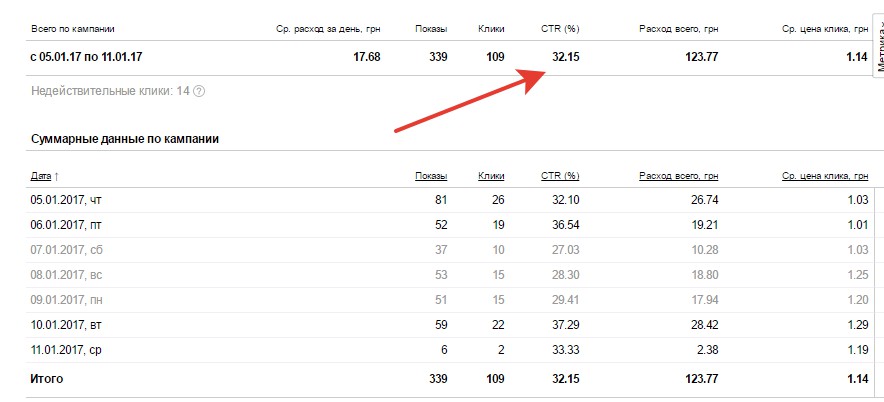Sort table by Дата column header

tap(41, 176)
